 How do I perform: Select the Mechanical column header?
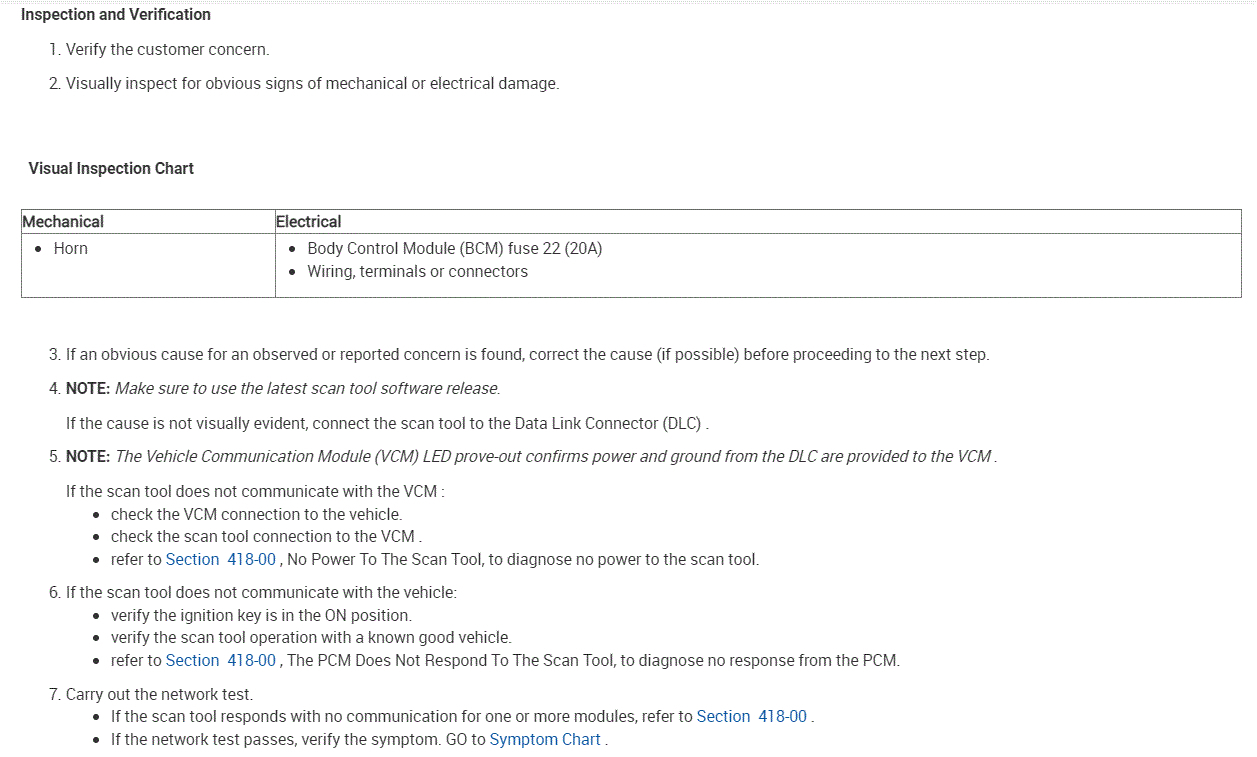(x=63, y=222)
